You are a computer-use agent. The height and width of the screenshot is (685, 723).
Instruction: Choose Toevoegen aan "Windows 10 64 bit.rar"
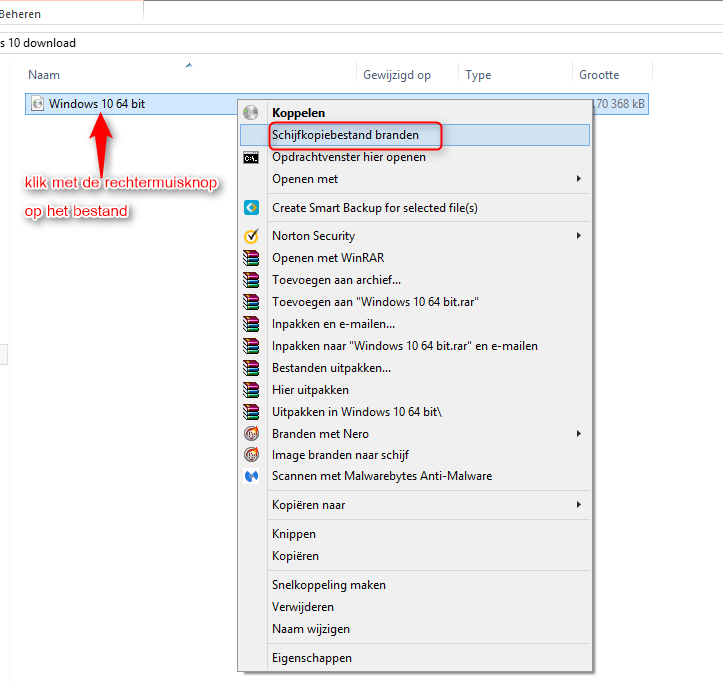click(x=415, y=302)
